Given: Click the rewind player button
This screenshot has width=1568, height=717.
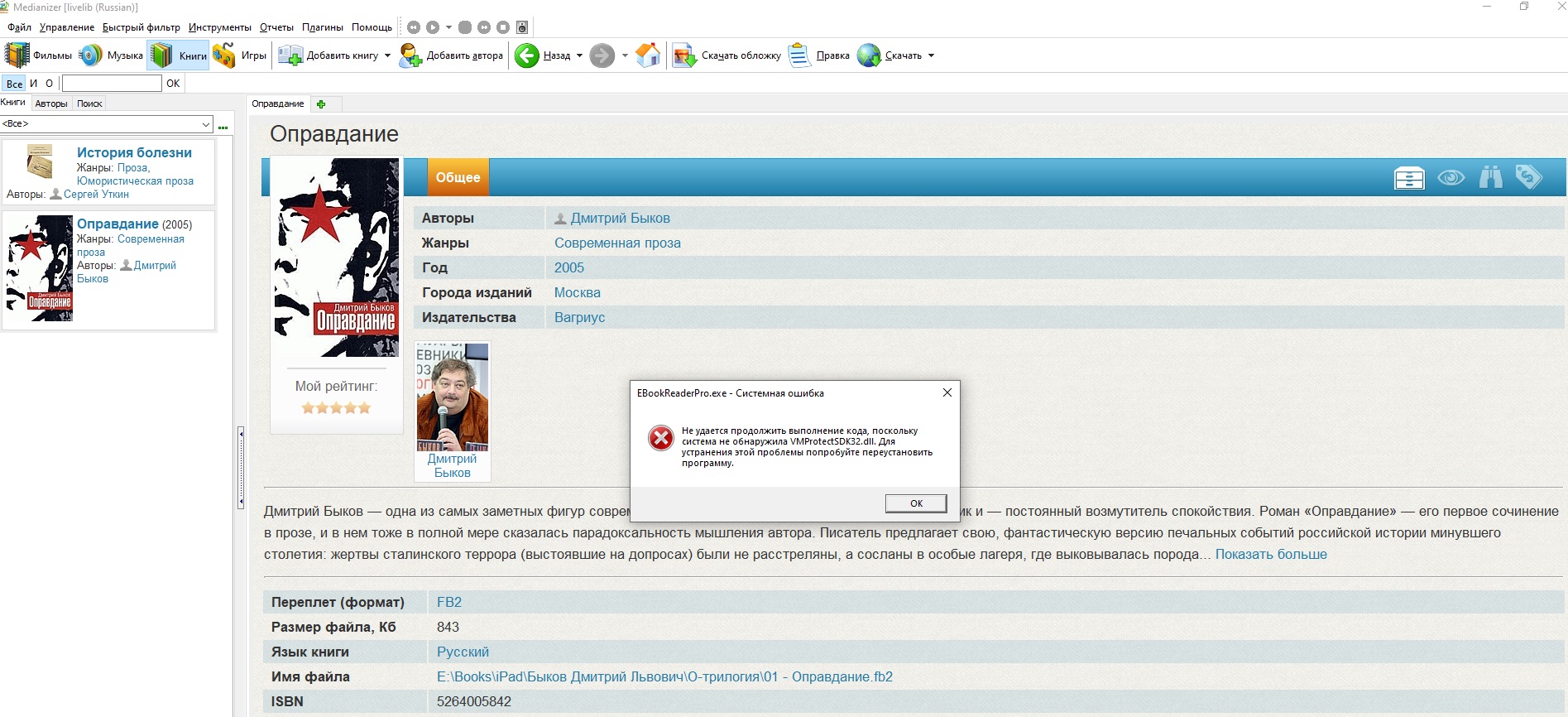Looking at the screenshot, I should click(x=414, y=27).
